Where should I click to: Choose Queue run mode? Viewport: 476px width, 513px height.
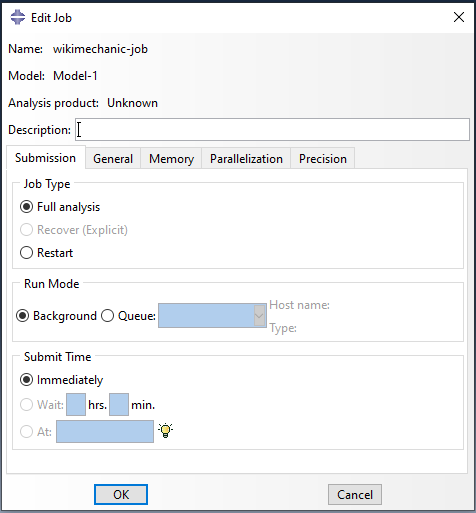tap(107, 315)
